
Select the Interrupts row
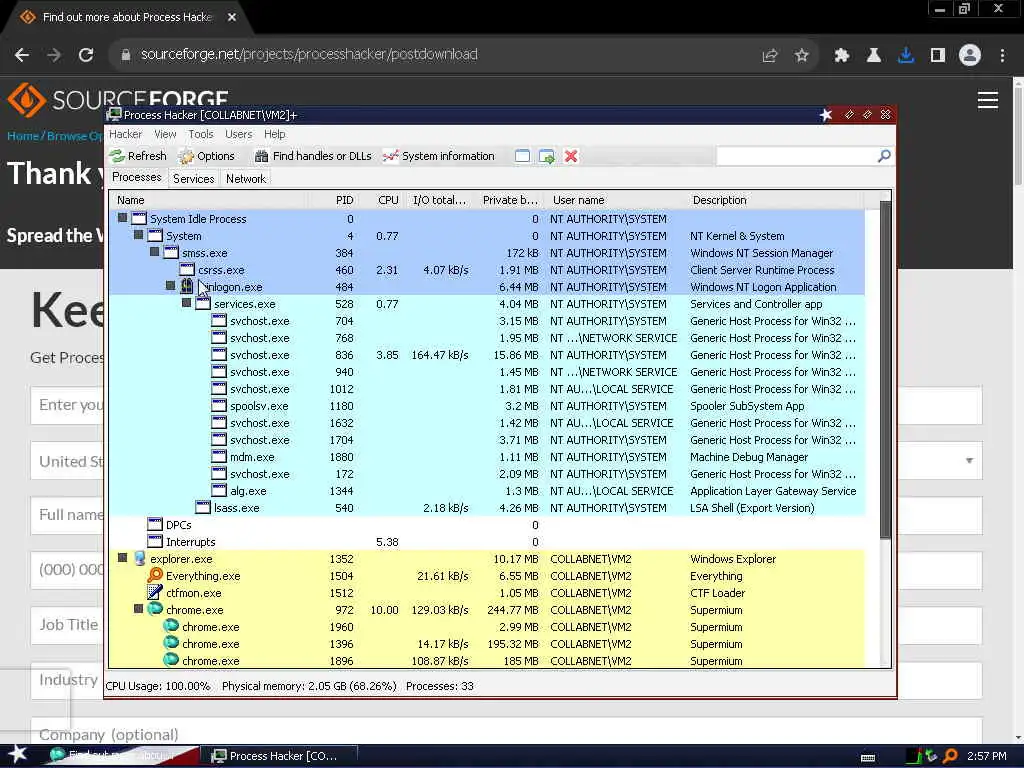pyautogui.click(x=487, y=541)
